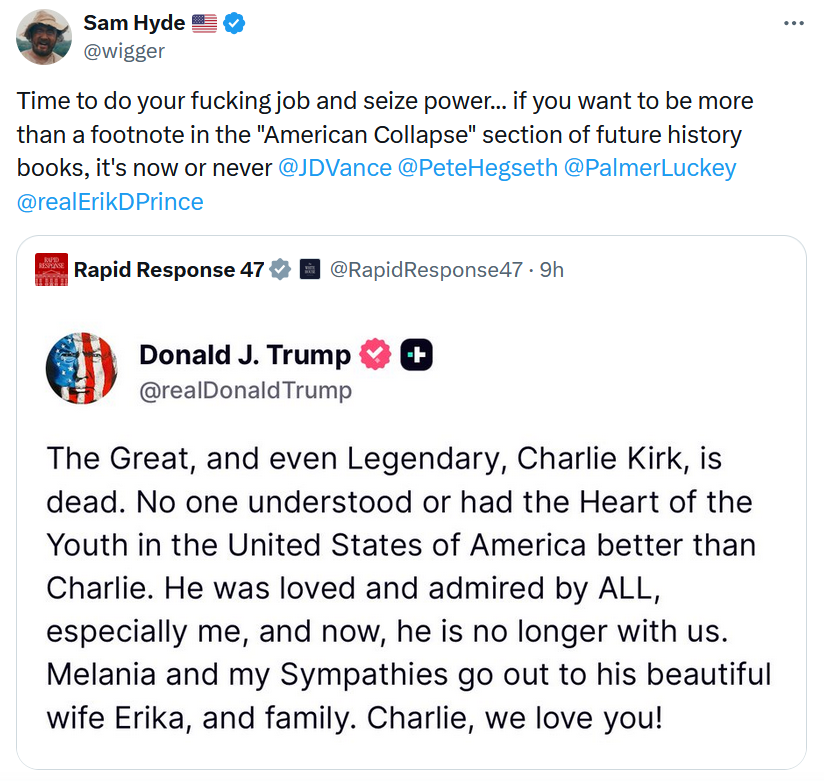
Task: Open the three-dot more options menu
Action: (793, 23)
